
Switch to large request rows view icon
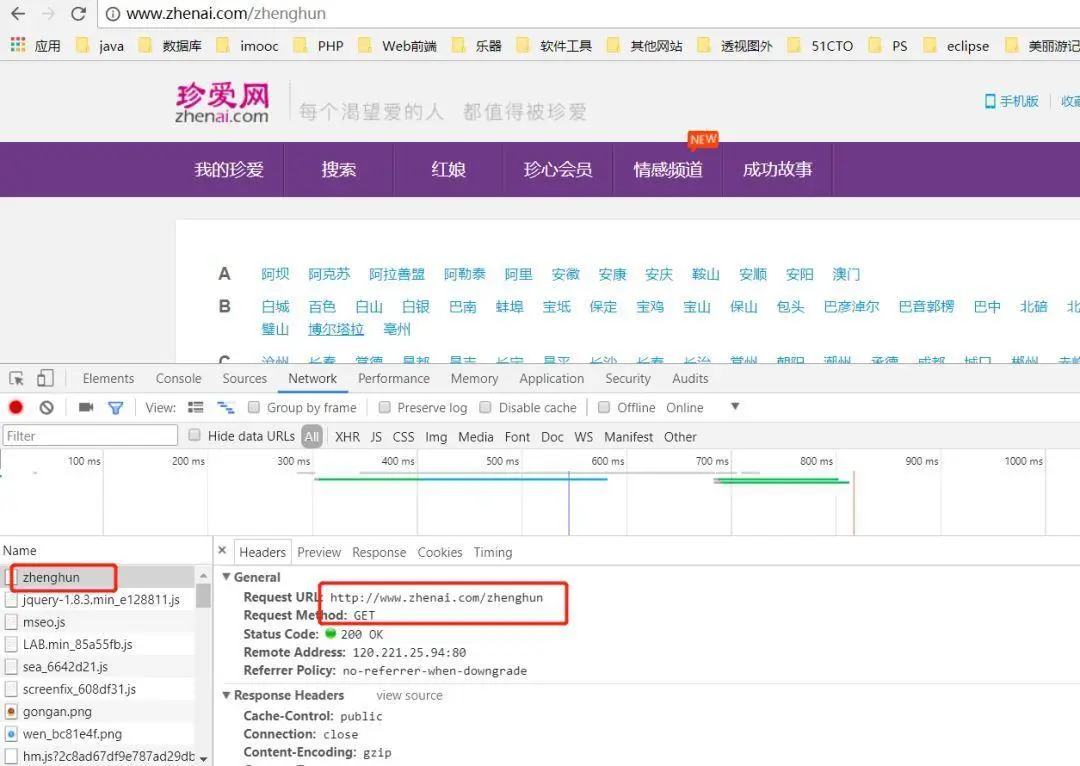click(196, 407)
